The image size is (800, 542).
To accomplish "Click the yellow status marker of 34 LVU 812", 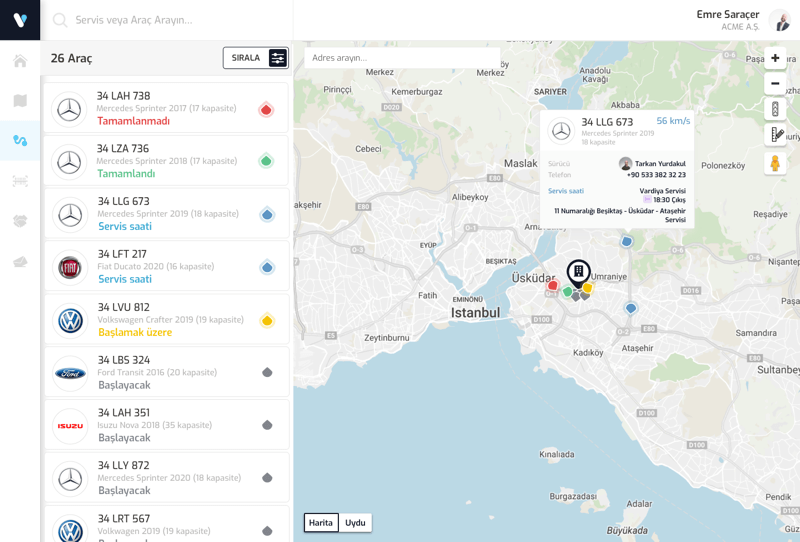I will point(267,321).
